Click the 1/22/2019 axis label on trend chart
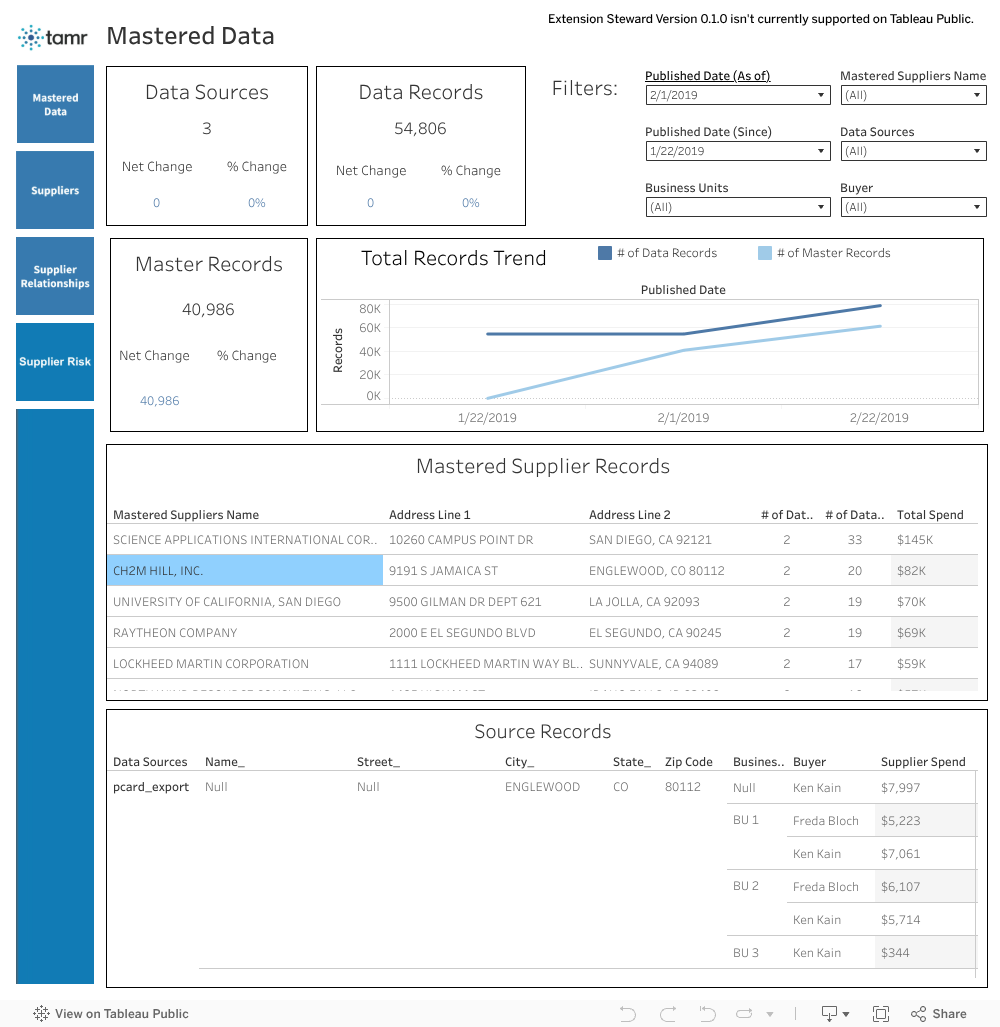The image size is (1000, 1027). pyautogui.click(x=487, y=418)
